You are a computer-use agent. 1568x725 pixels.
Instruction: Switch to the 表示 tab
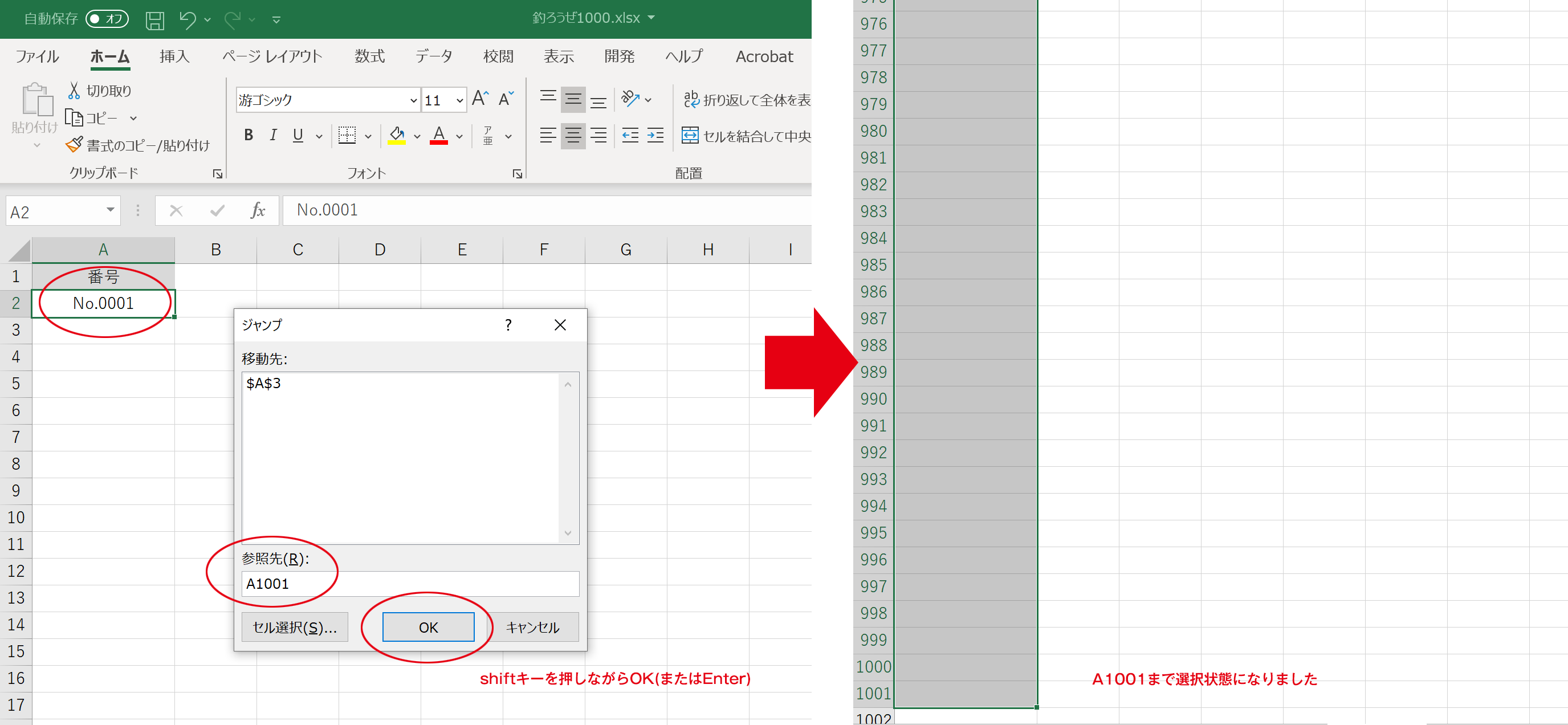click(x=559, y=56)
